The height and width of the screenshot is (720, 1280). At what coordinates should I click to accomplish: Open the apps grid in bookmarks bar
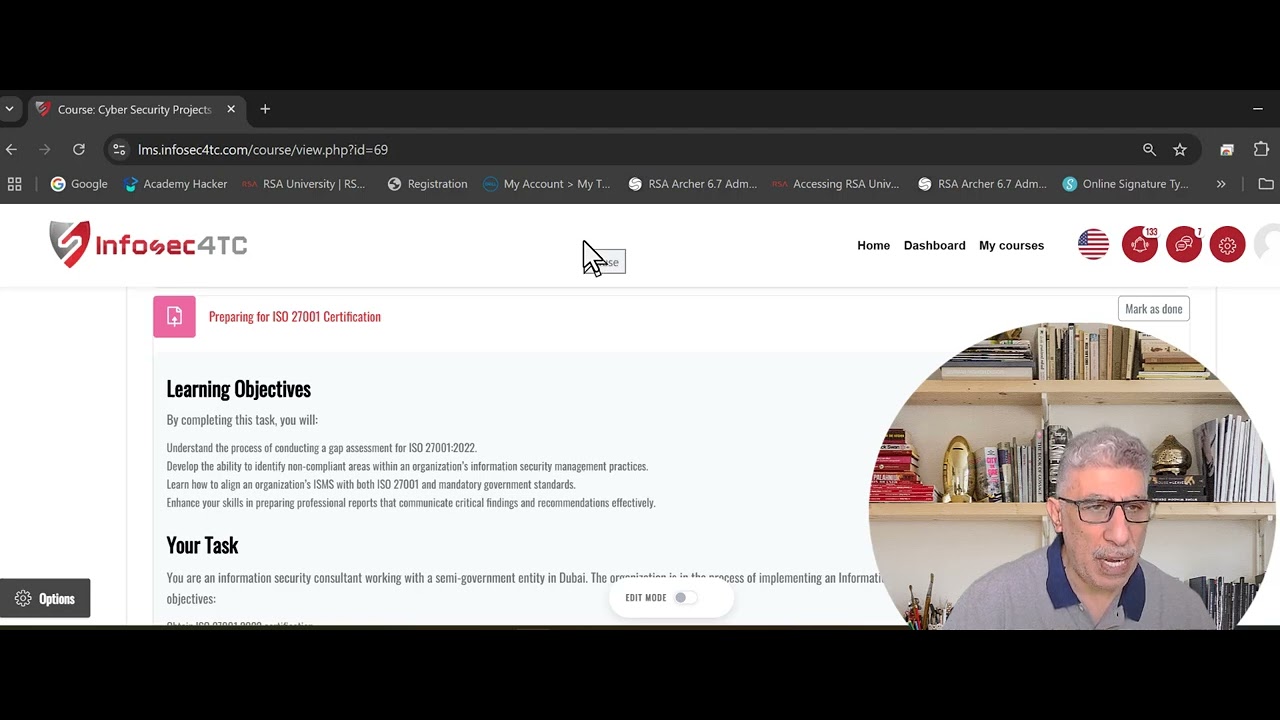tap(14, 184)
